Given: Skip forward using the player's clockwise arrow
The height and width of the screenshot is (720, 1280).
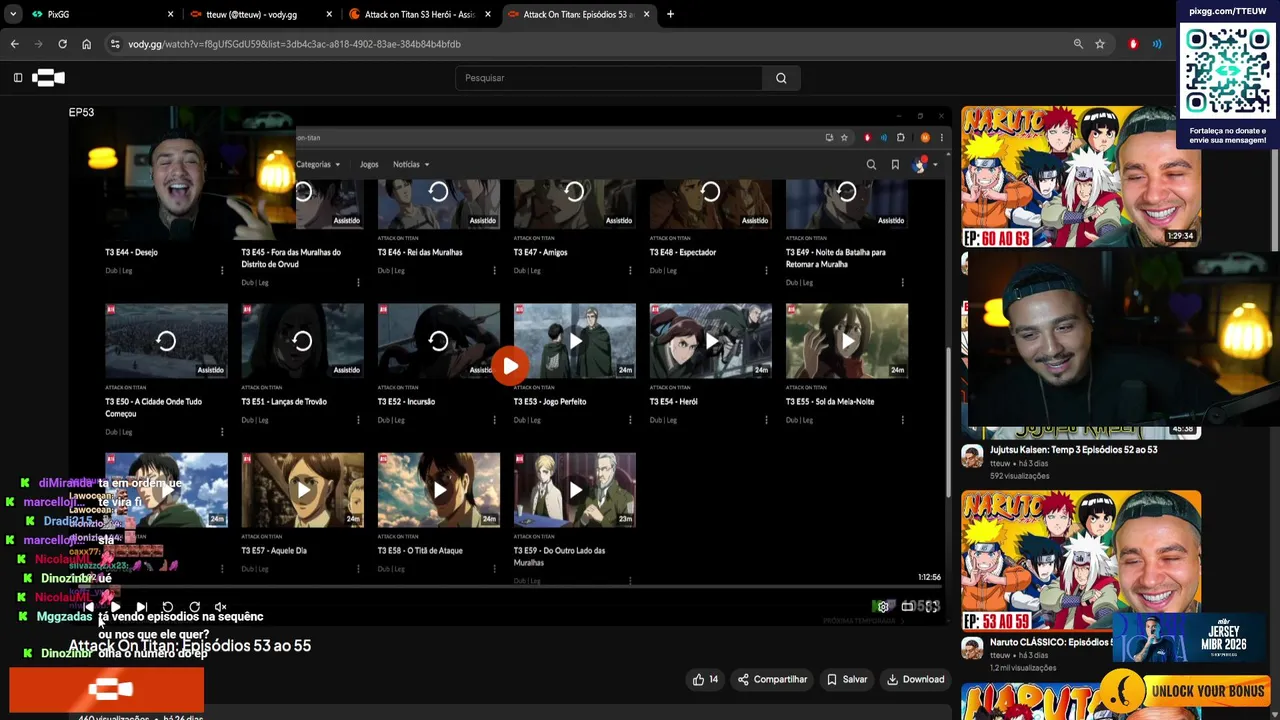Looking at the screenshot, I should click(194, 607).
